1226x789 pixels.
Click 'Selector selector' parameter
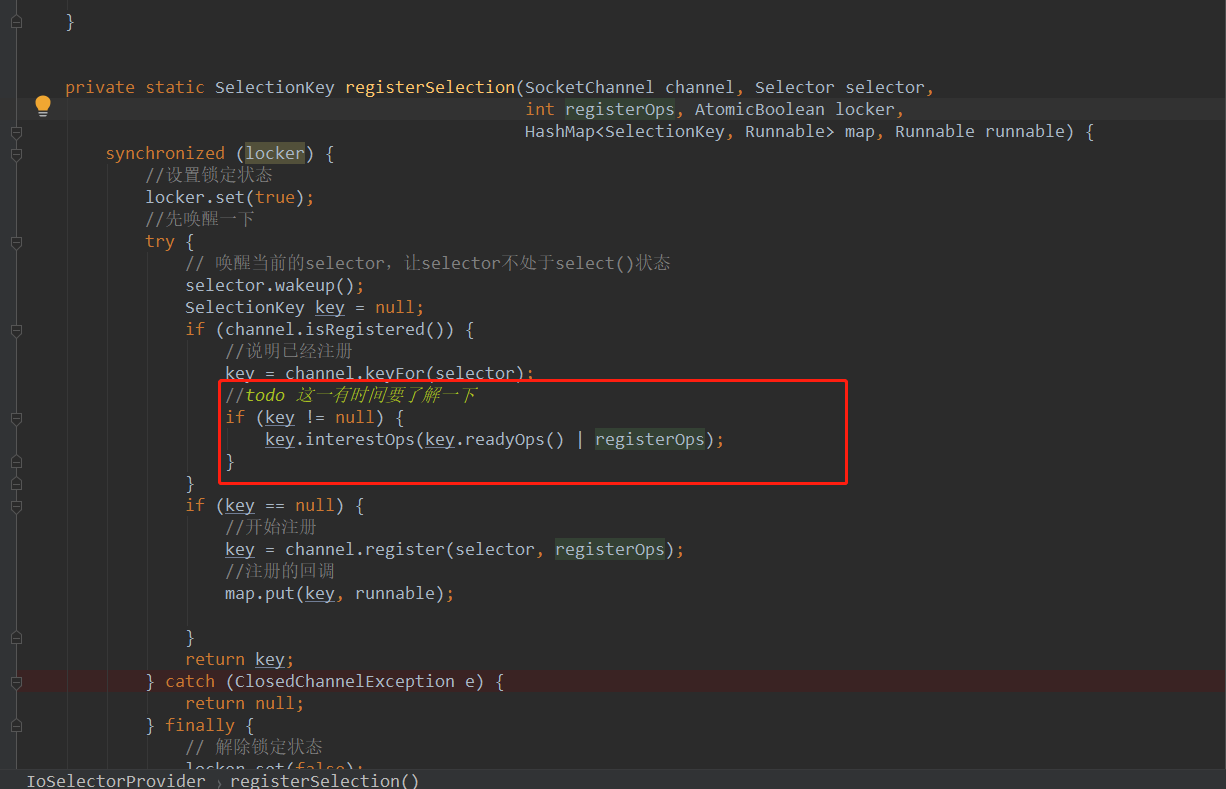(840, 88)
